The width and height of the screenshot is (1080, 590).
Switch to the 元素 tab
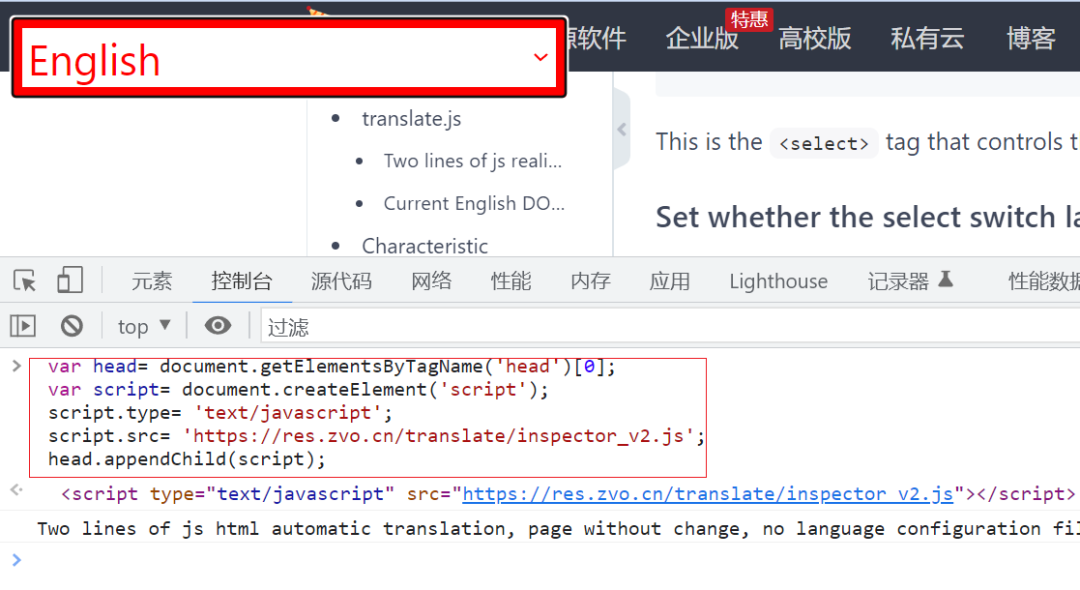coord(152,281)
